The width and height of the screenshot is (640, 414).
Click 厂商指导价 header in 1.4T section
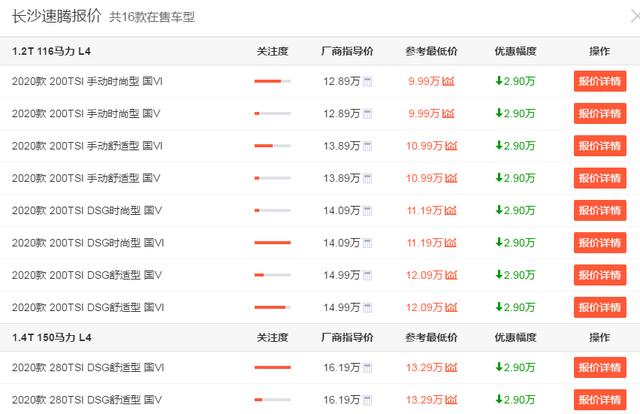tap(347, 338)
